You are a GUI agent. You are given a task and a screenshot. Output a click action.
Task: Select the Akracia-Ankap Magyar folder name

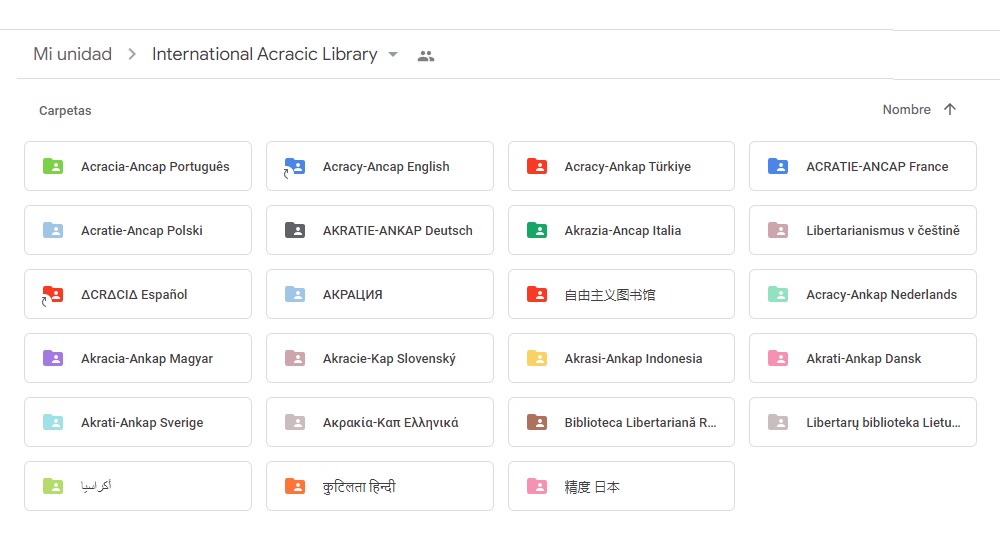pos(147,358)
